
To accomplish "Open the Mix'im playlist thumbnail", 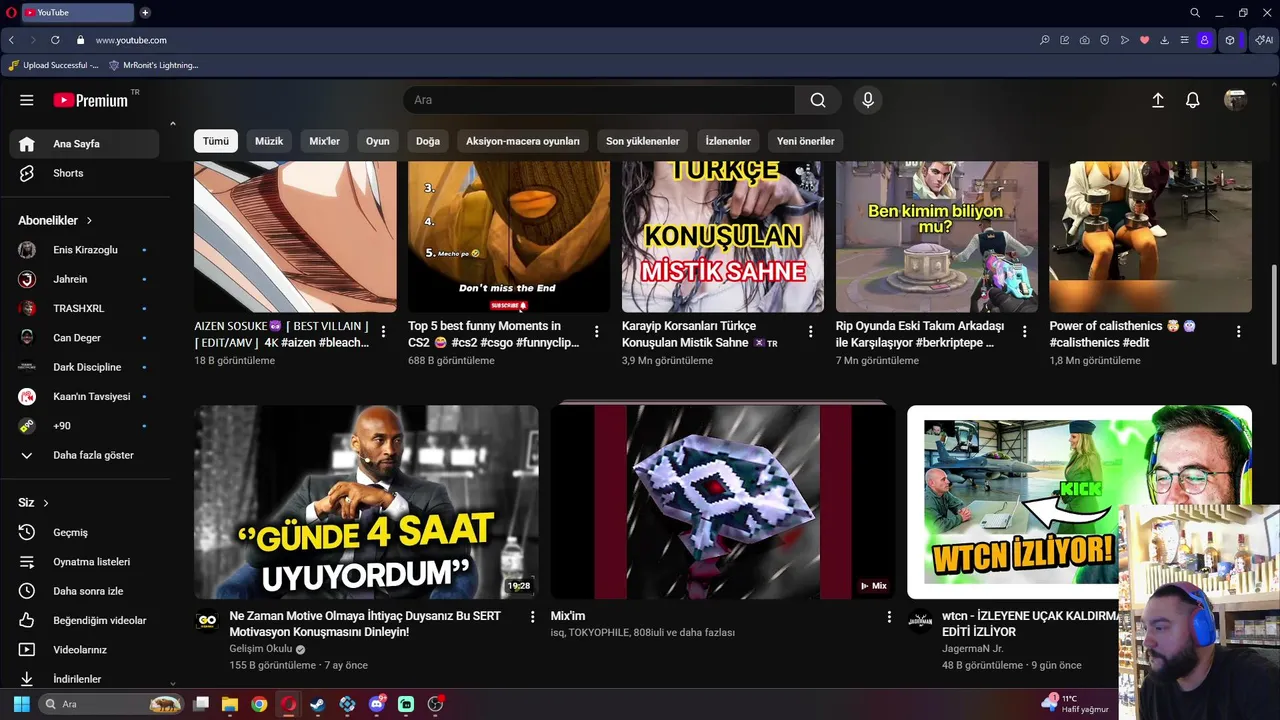I will pos(723,502).
